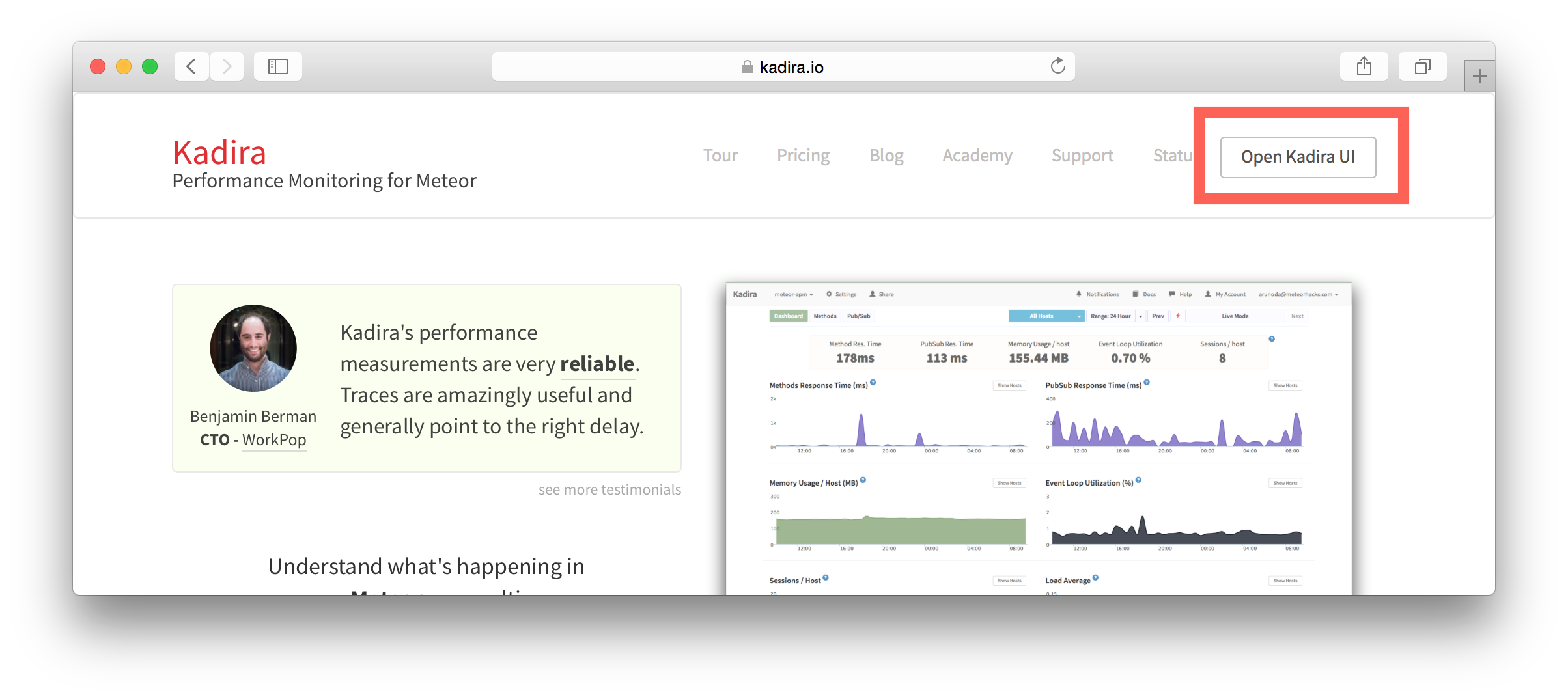Click Show Hosts for PubSub Response Time
1568x699 pixels.
point(1285,385)
